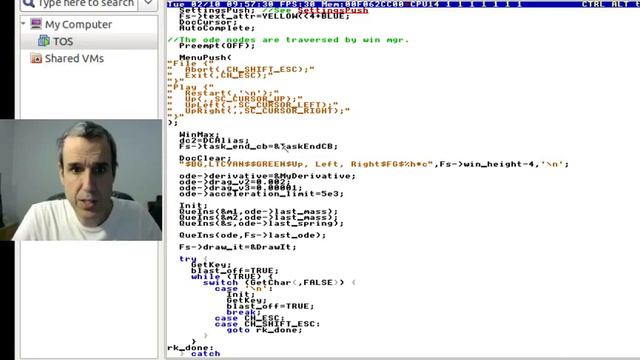
Task: Click the 'Fs->task_end_cb=&TaskEndCB;' line
Action: coord(258,146)
